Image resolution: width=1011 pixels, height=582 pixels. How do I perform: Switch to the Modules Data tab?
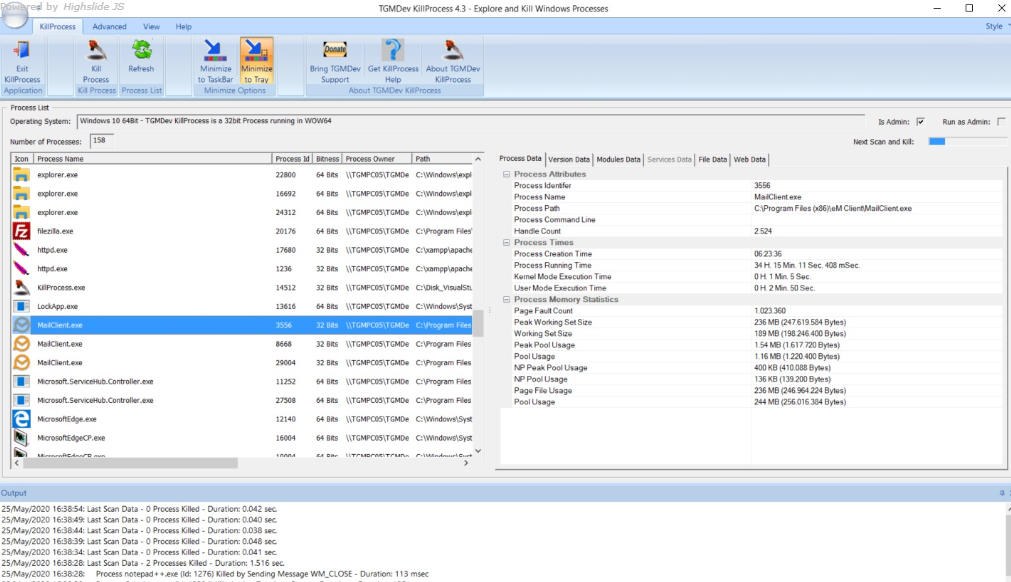(x=618, y=159)
